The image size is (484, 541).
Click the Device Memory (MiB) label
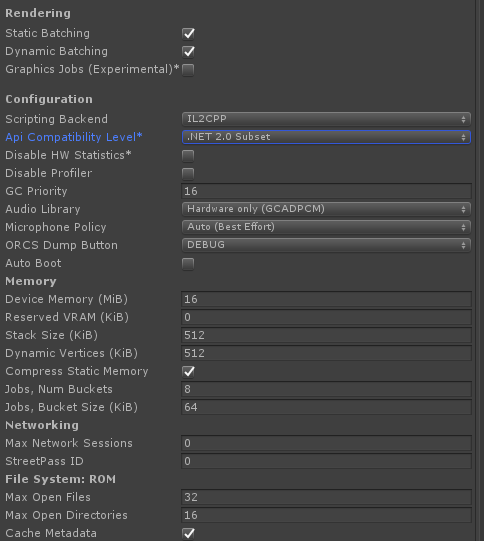tap(67, 299)
